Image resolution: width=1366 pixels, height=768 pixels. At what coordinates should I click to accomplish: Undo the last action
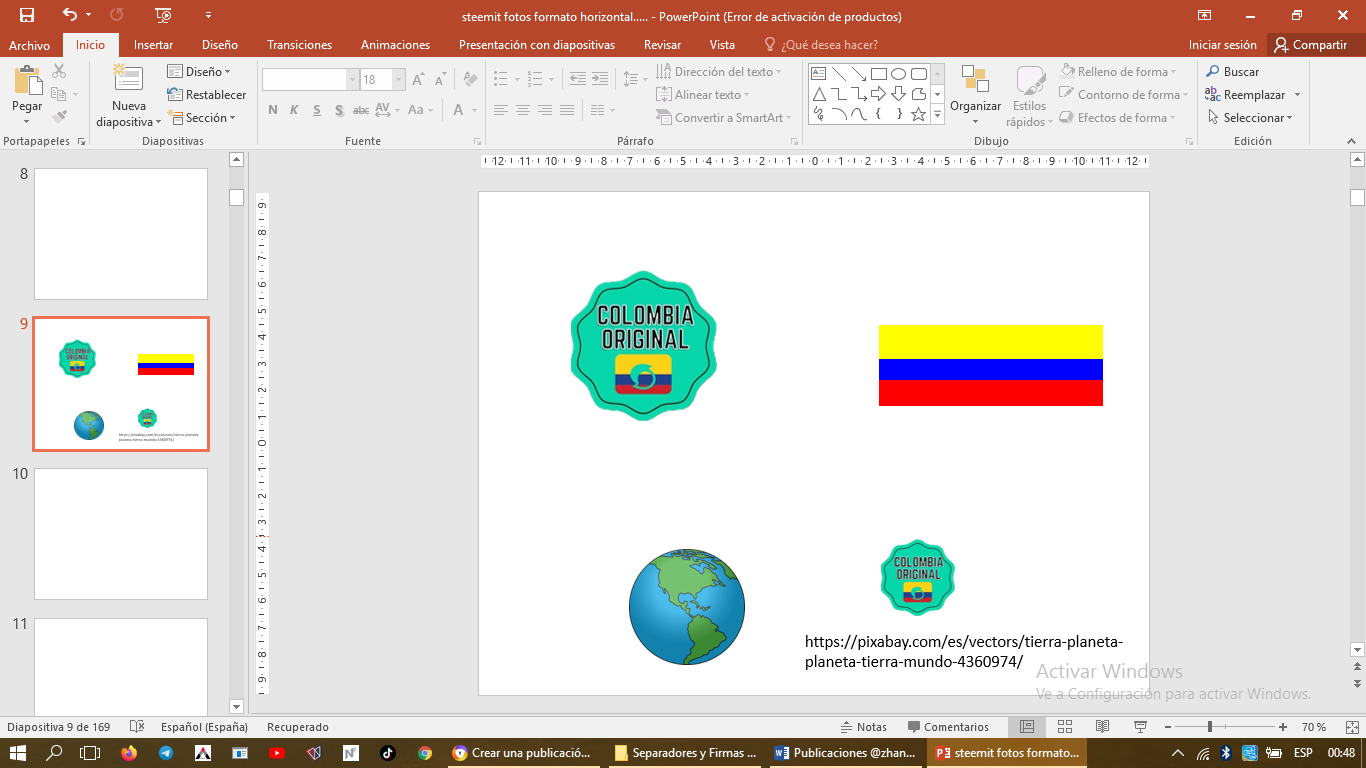pyautogui.click(x=70, y=15)
